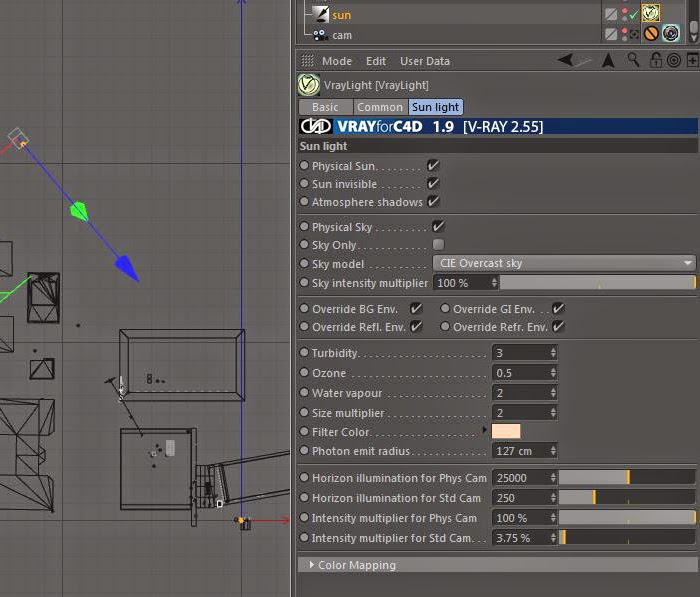Click the active camera indicator on cam row
This screenshot has height=597, width=700.
click(x=634, y=35)
